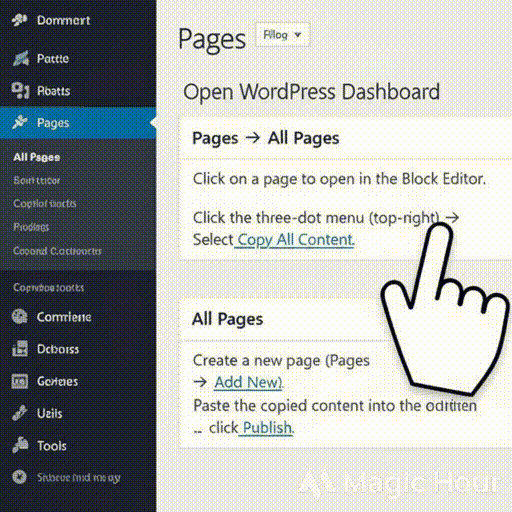Click the pin icon beside Pages
Screen dimensions: 512x512
[x=20, y=122]
